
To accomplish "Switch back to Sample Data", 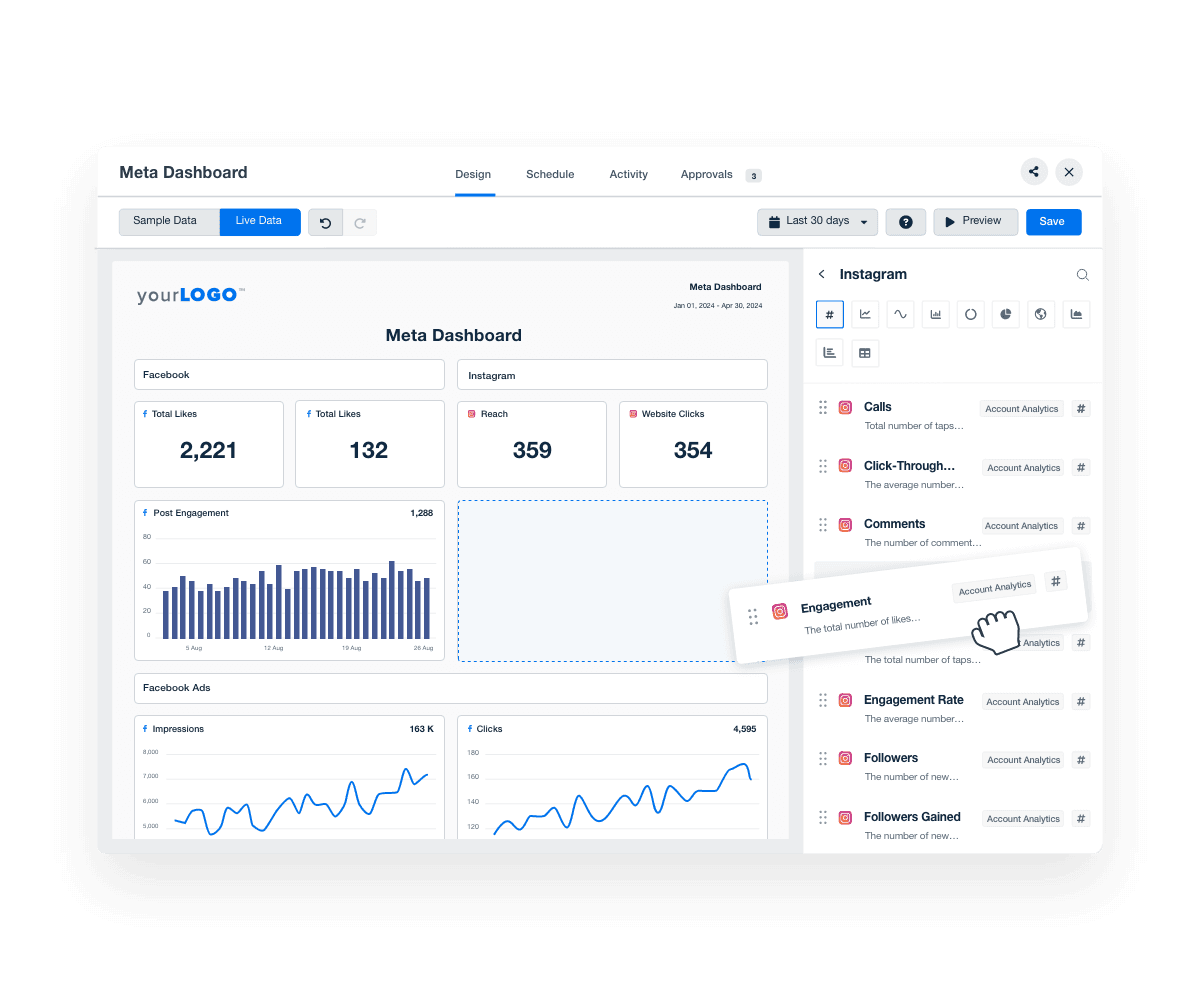I will [168, 222].
